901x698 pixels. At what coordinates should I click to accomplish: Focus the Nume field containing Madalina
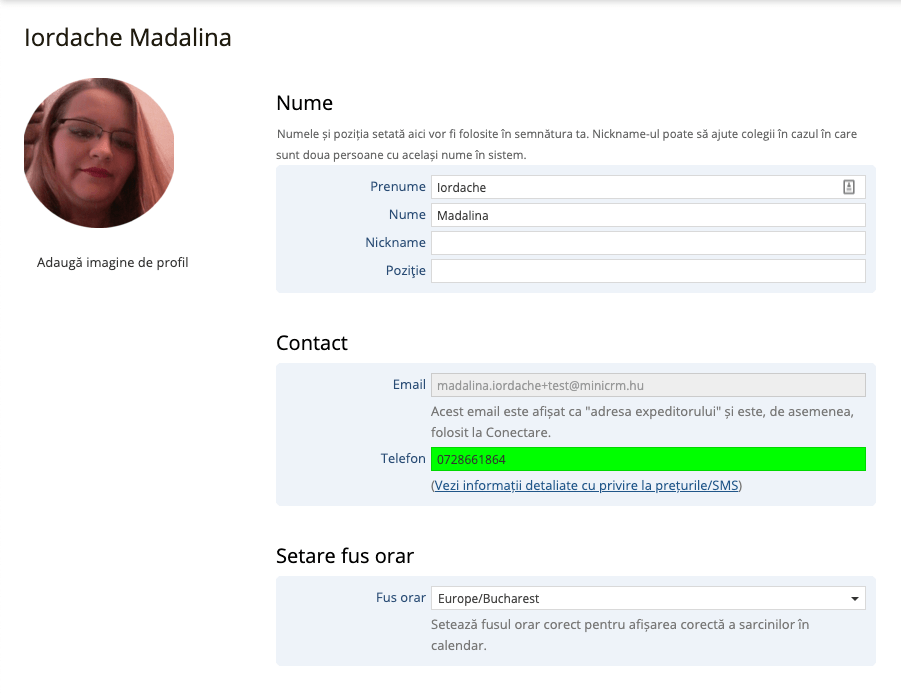(x=648, y=215)
